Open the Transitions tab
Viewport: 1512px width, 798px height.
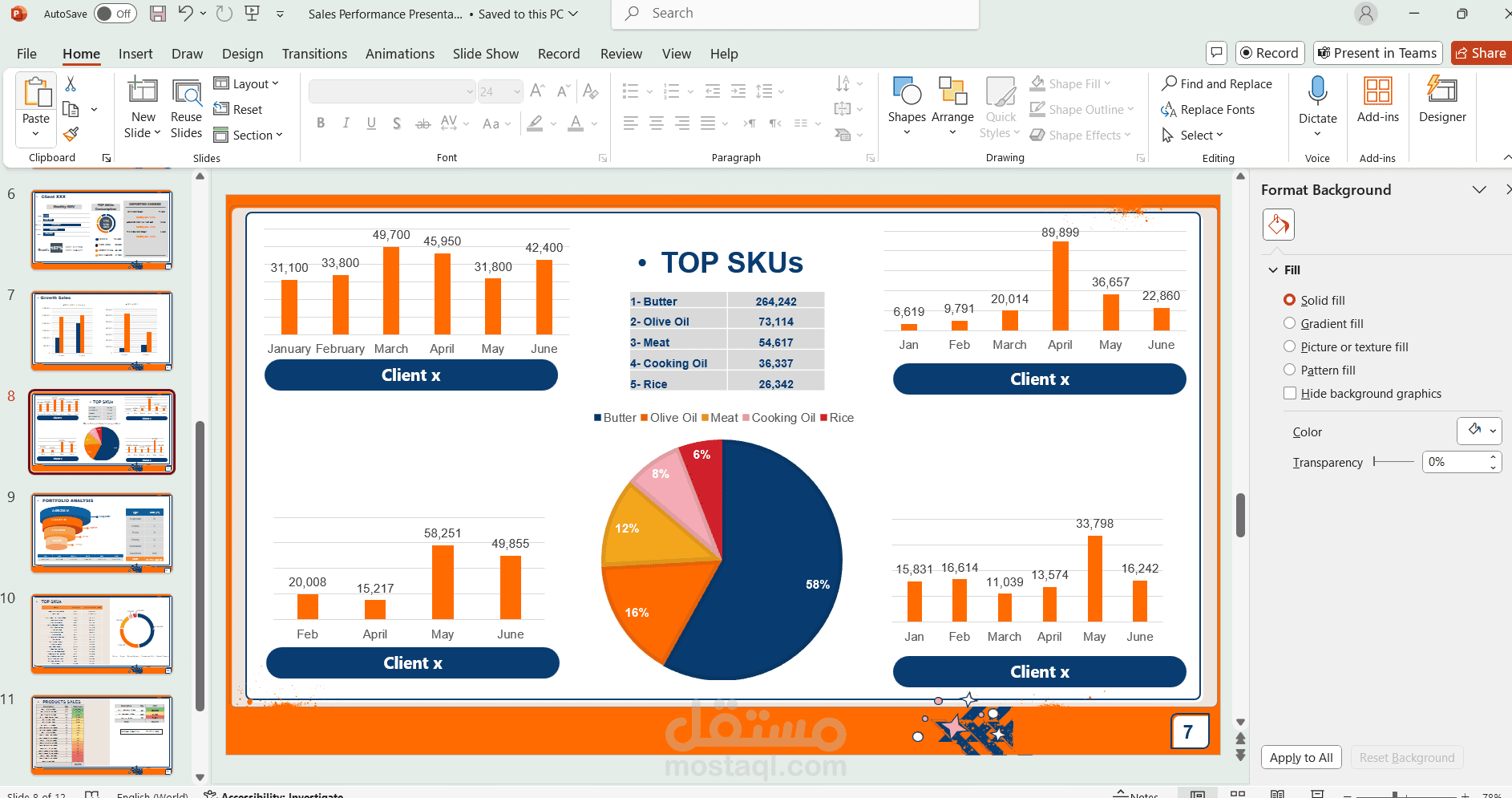tap(314, 54)
